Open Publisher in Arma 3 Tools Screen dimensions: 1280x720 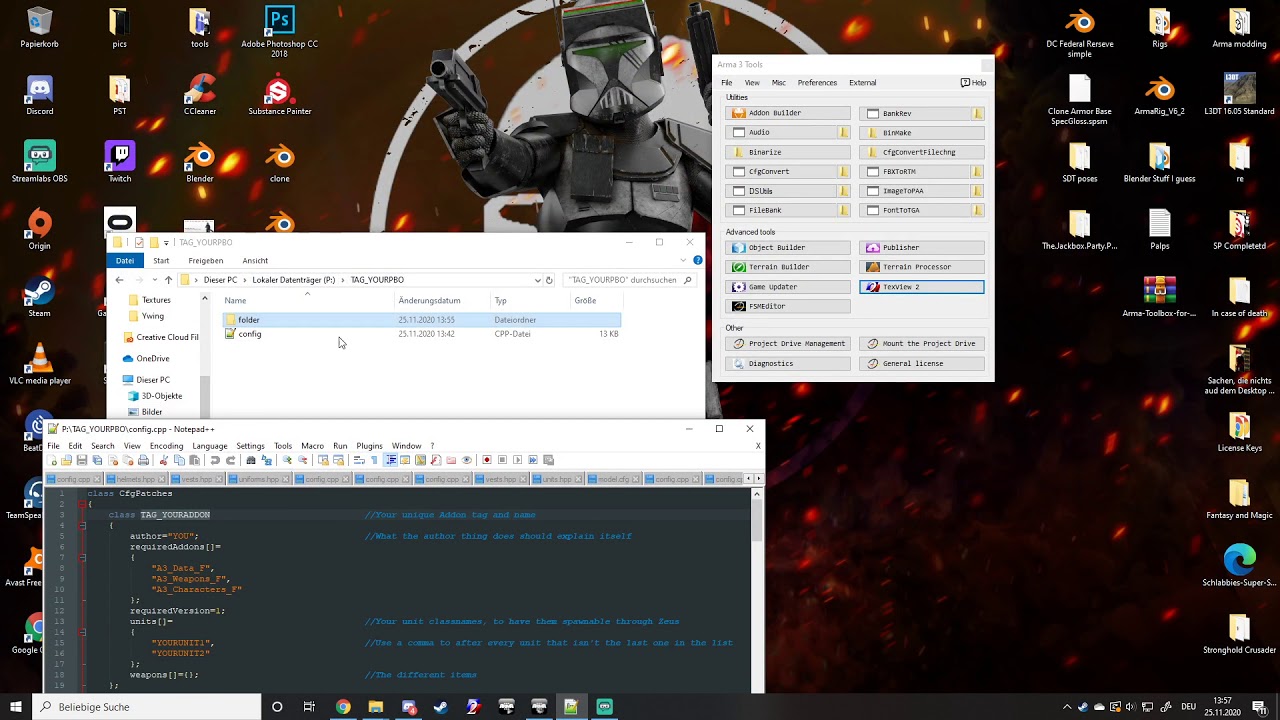click(922, 247)
